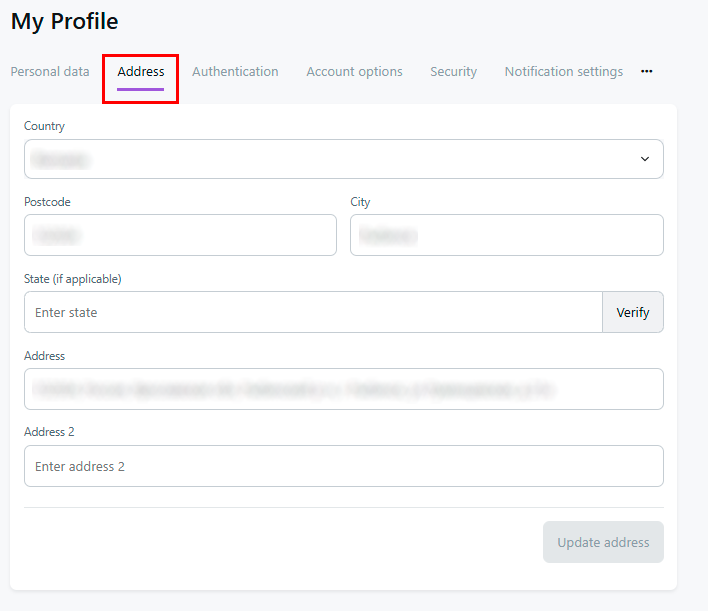Viewport: 708px width, 611px height.
Task: Click the My Profile page heading
Action: (64, 21)
